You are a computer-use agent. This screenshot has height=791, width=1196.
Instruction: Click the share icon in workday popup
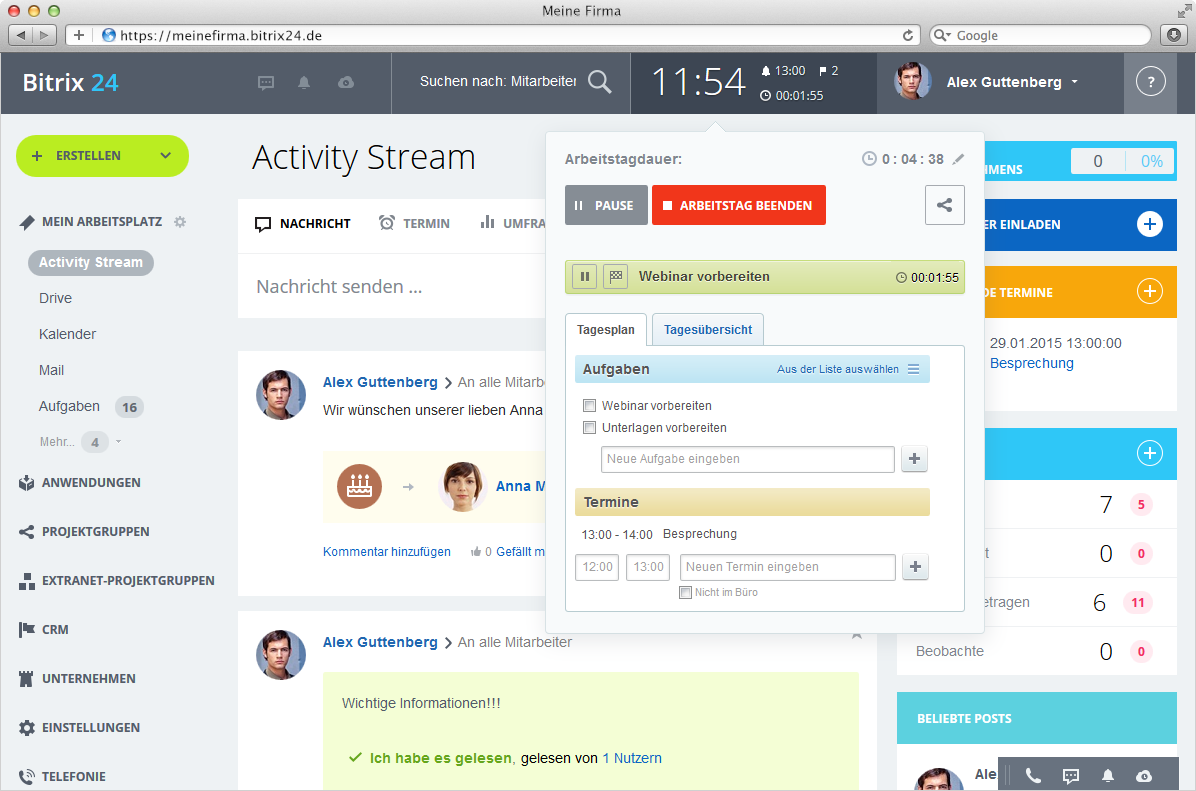944,204
